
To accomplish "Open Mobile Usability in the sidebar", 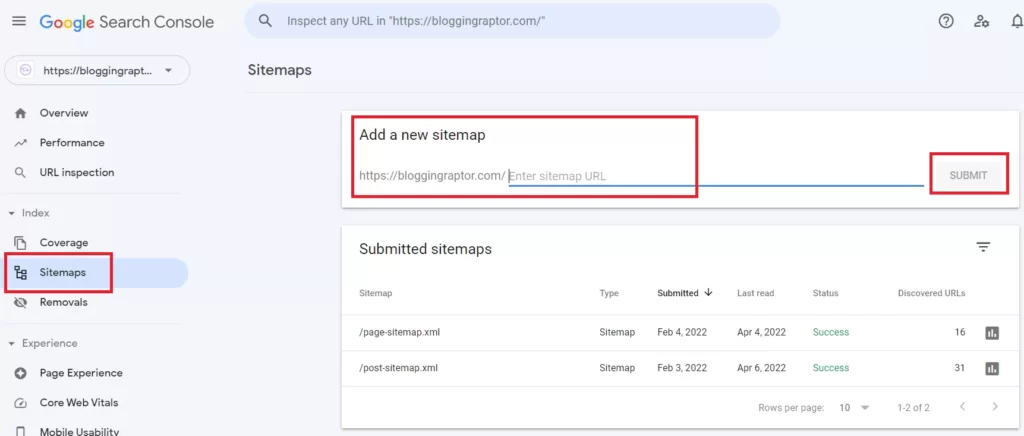I will (79, 431).
